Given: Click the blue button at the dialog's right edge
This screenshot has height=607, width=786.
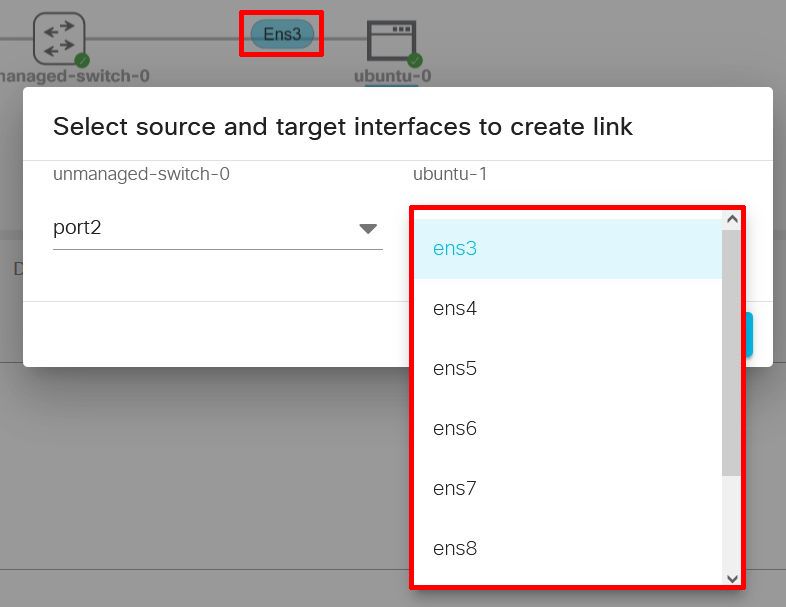Looking at the screenshot, I should (x=749, y=335).
